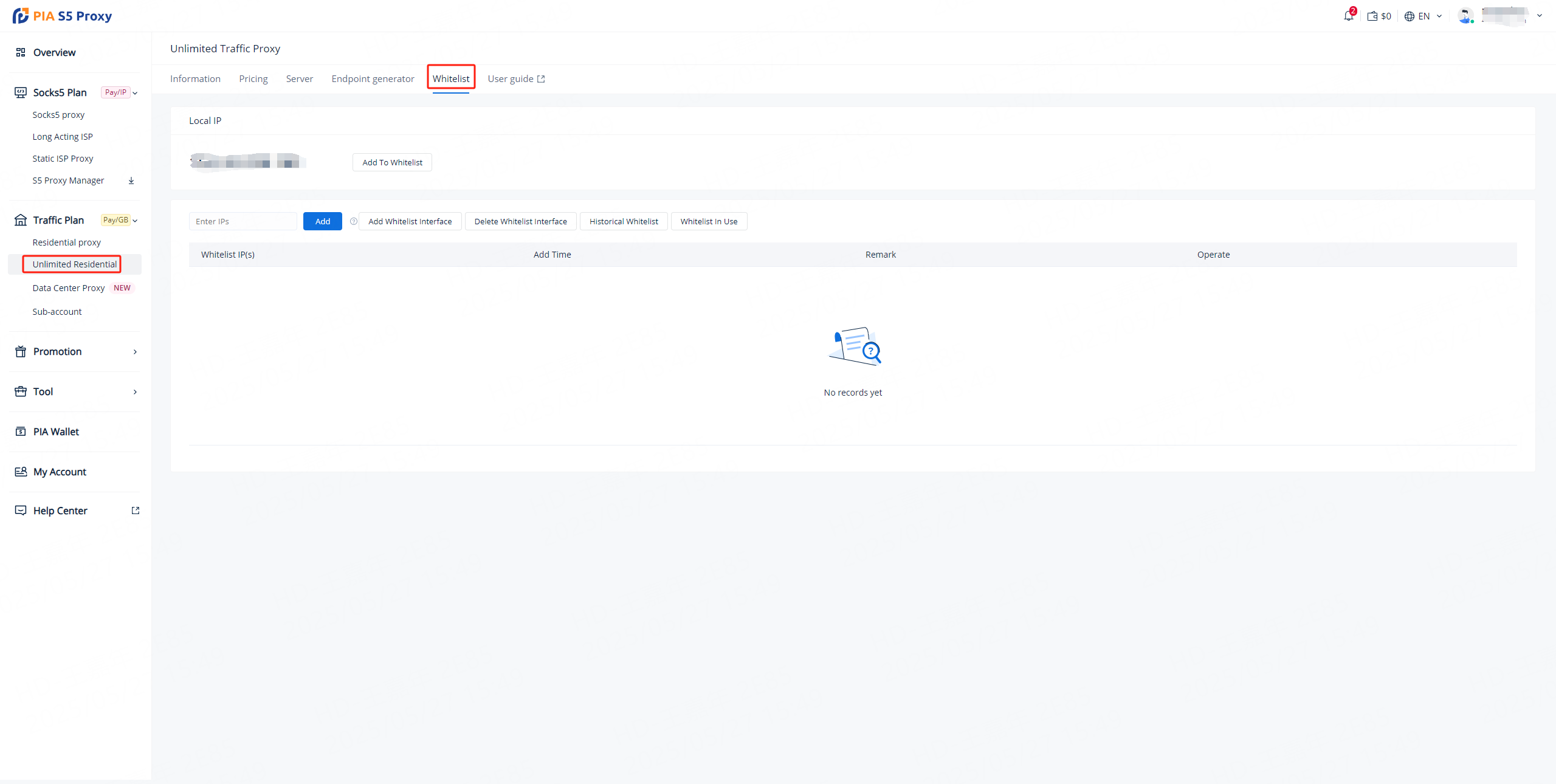Switch to the Pricing tab
The width and height of the screenshot is (1556, 784).
(253, 79)
